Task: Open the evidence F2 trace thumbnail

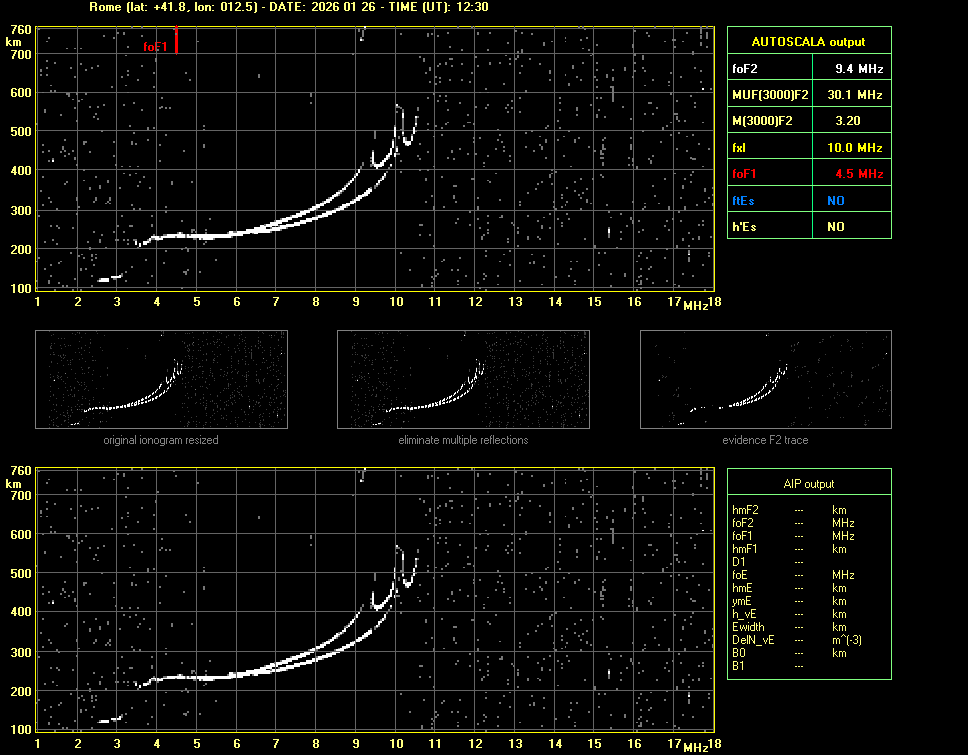Action: click(x=765, y=379)
